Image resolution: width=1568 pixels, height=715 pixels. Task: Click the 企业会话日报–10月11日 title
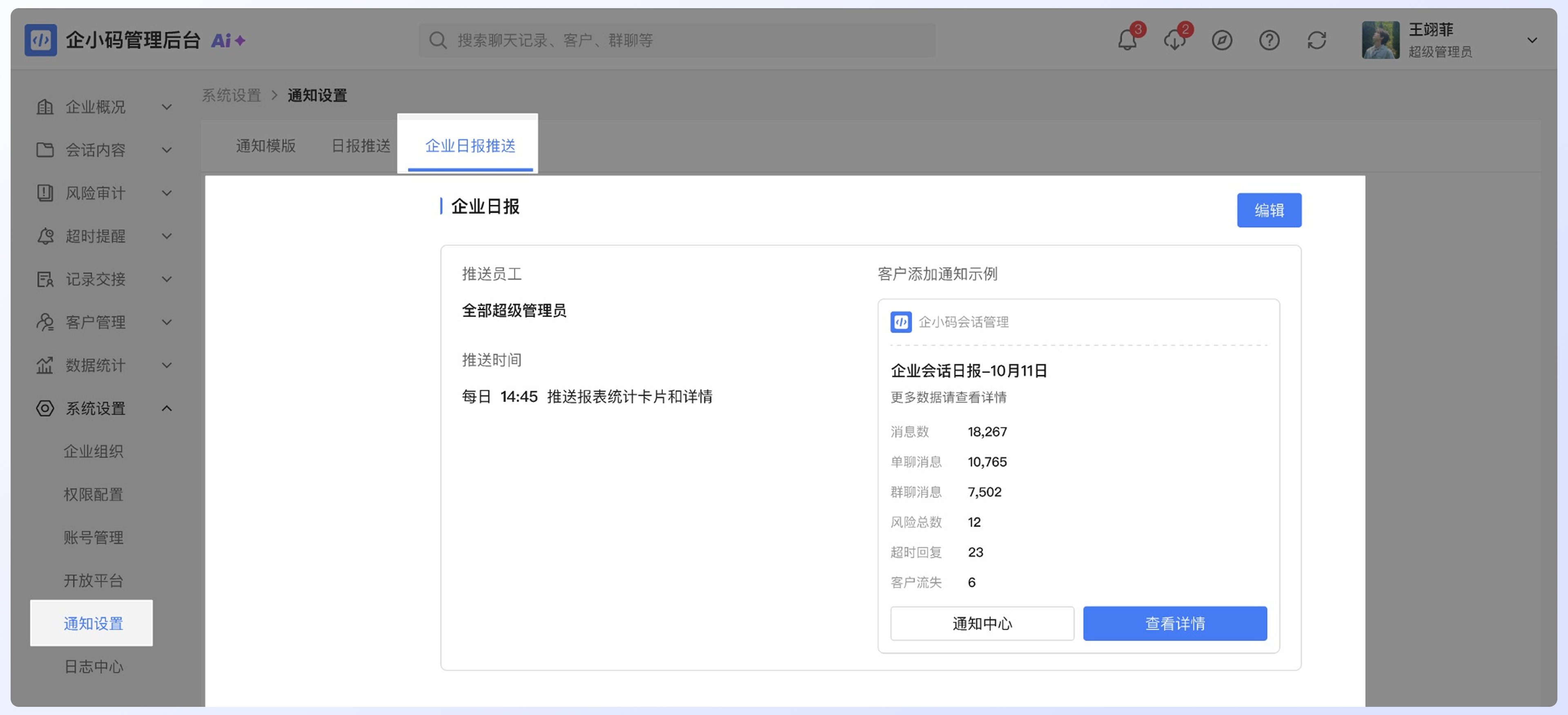[x=969, y=371]
